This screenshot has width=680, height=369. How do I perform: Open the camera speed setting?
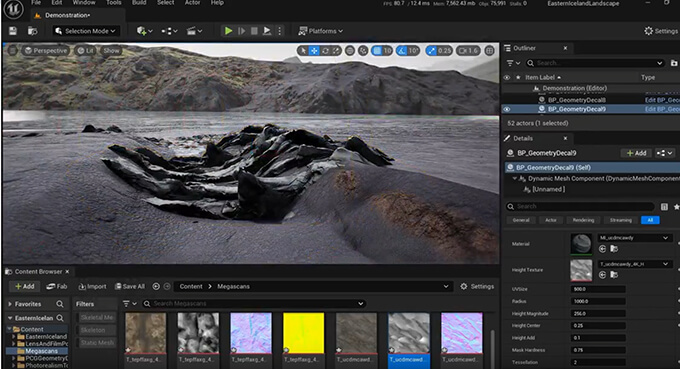tap(468, 51)
